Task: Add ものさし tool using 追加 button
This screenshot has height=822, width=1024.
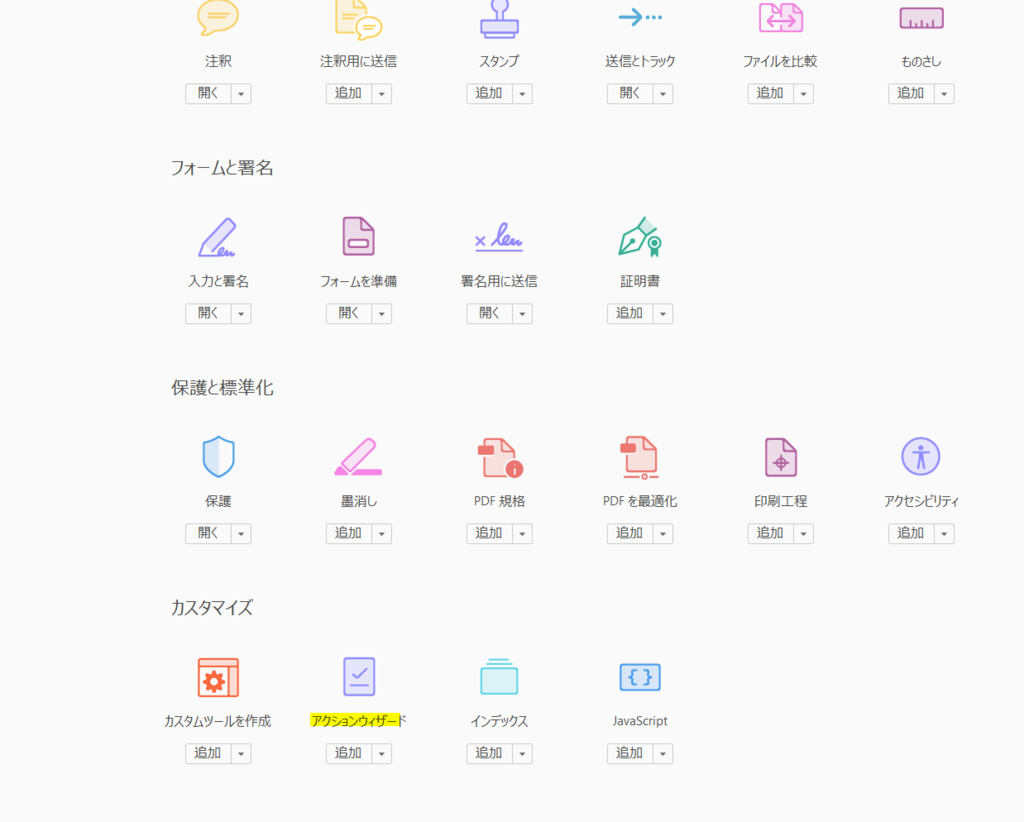Action: [910, 93]
